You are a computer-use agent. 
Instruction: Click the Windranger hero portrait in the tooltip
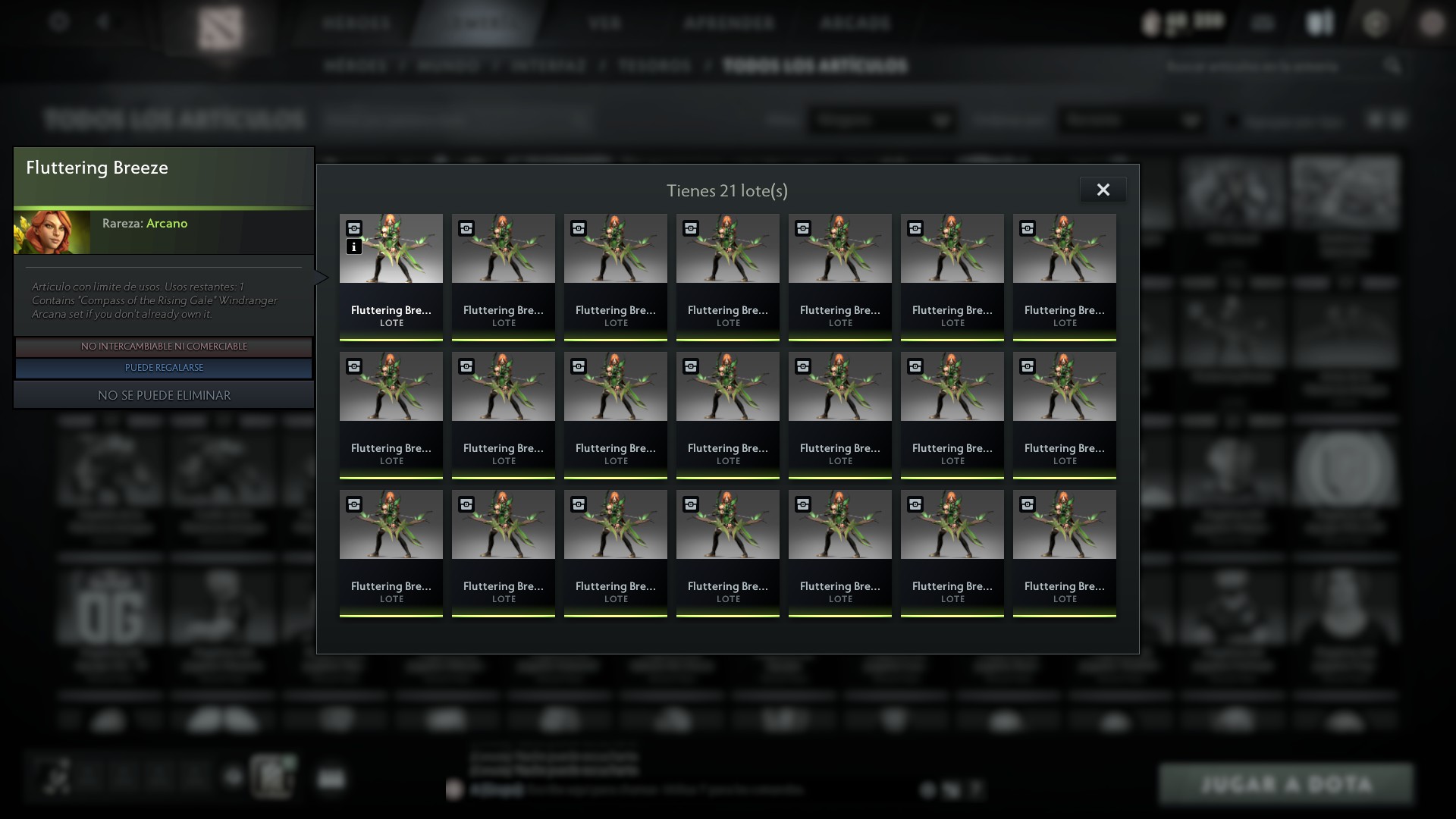coord(52,232)
